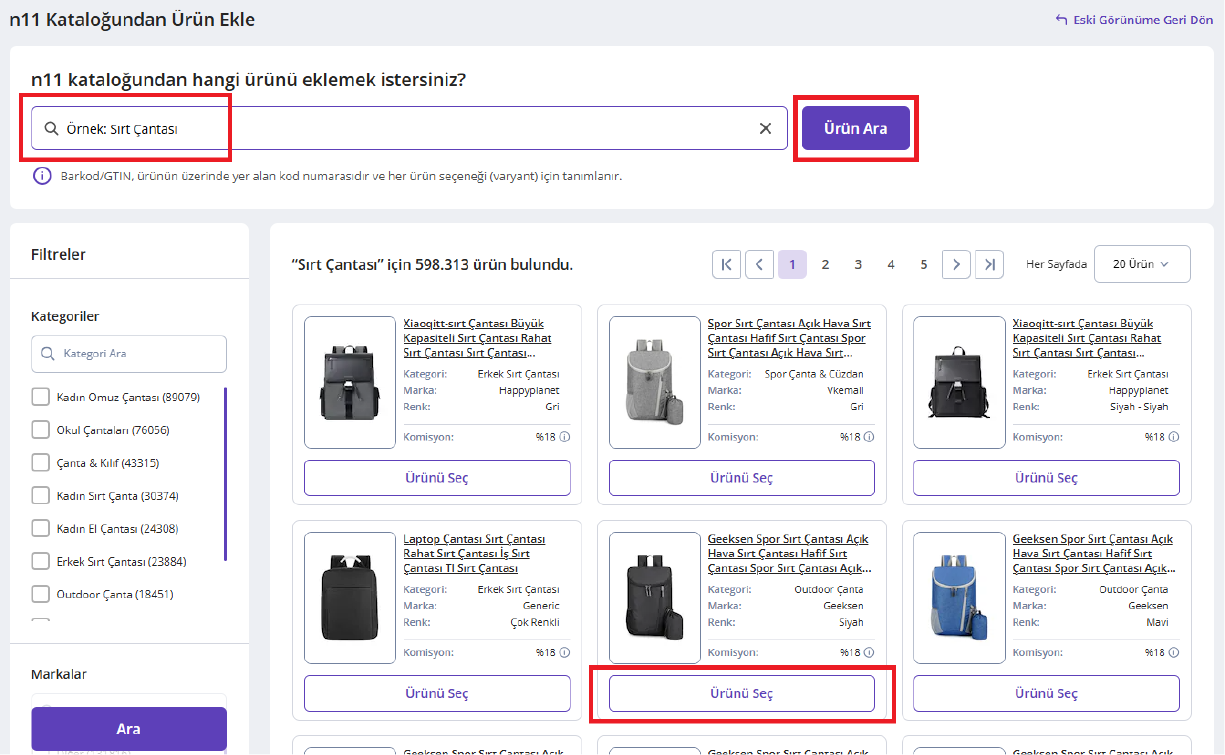Check the Kadın Omuz Çantası category

(41, 397)
